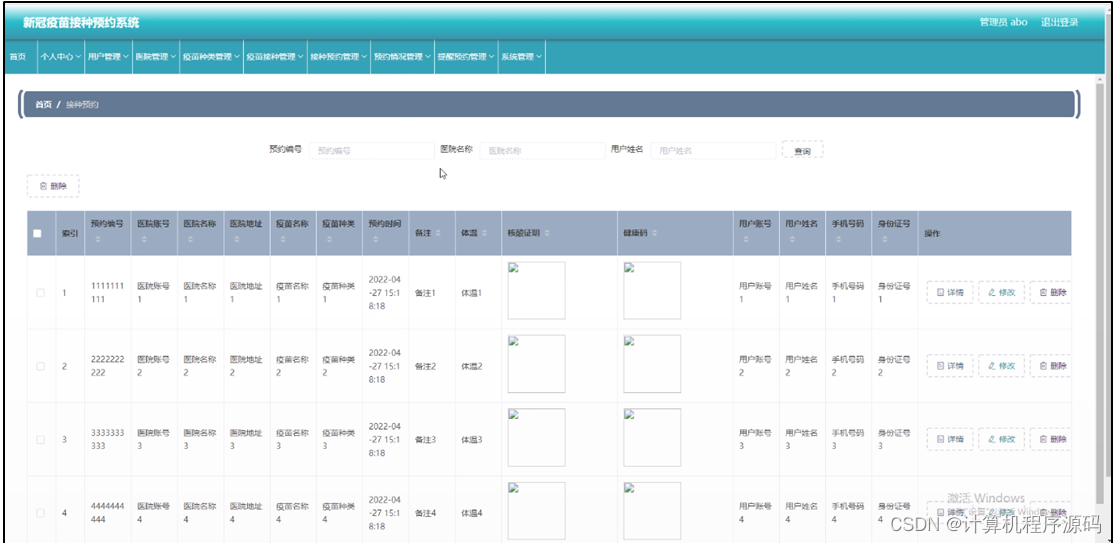
Task: Open 详情 for row 2
Action: point(949,366)
